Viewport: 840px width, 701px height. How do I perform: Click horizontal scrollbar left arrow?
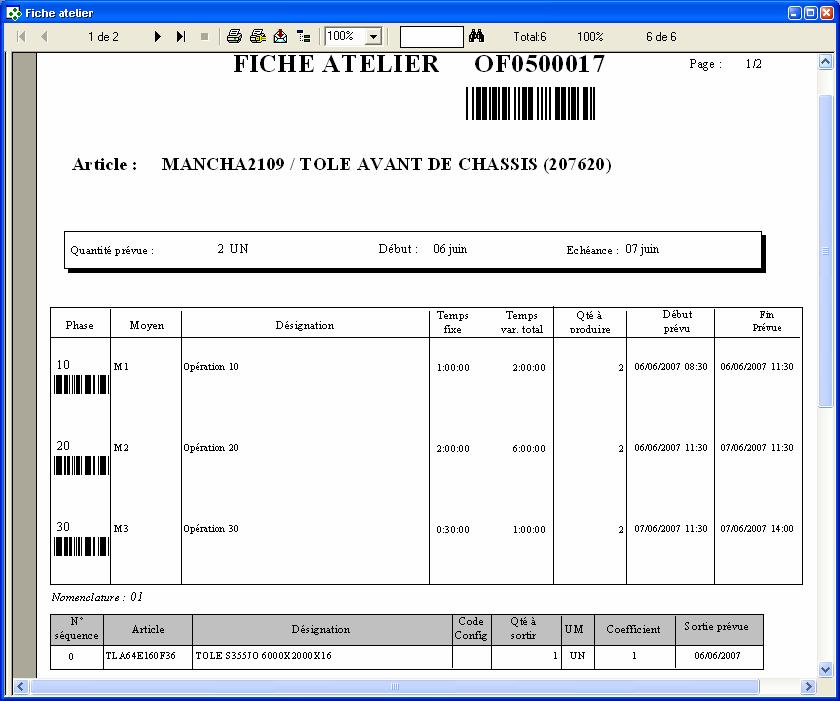21,686
